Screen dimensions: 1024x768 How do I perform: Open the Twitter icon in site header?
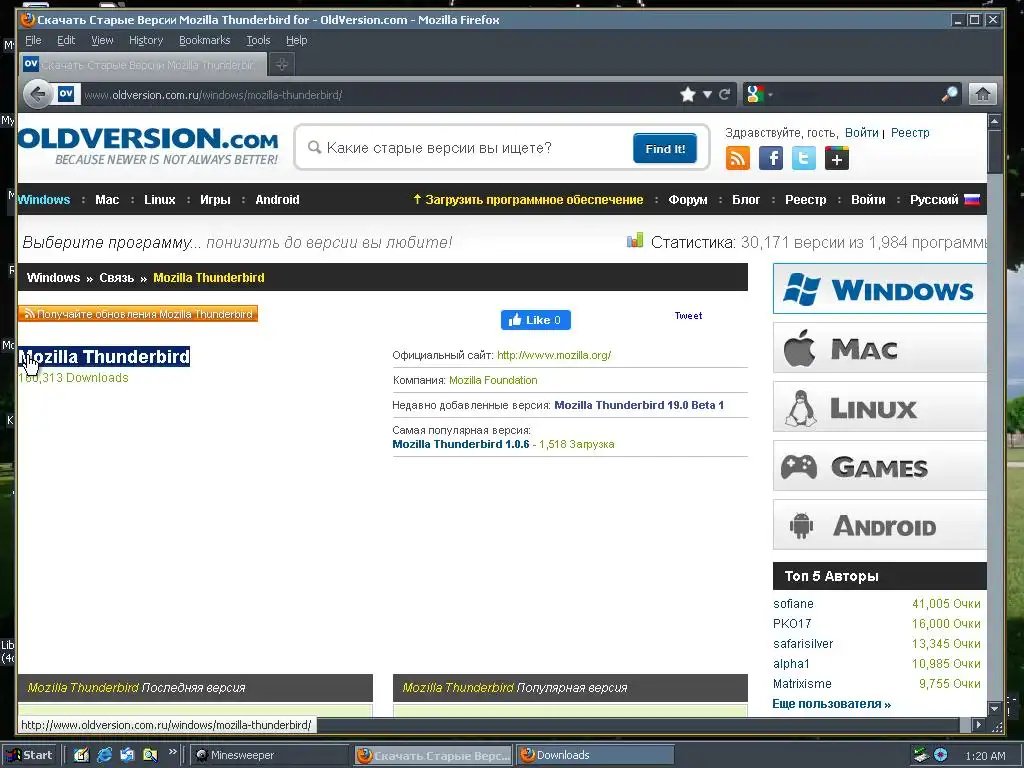(803, 158)
